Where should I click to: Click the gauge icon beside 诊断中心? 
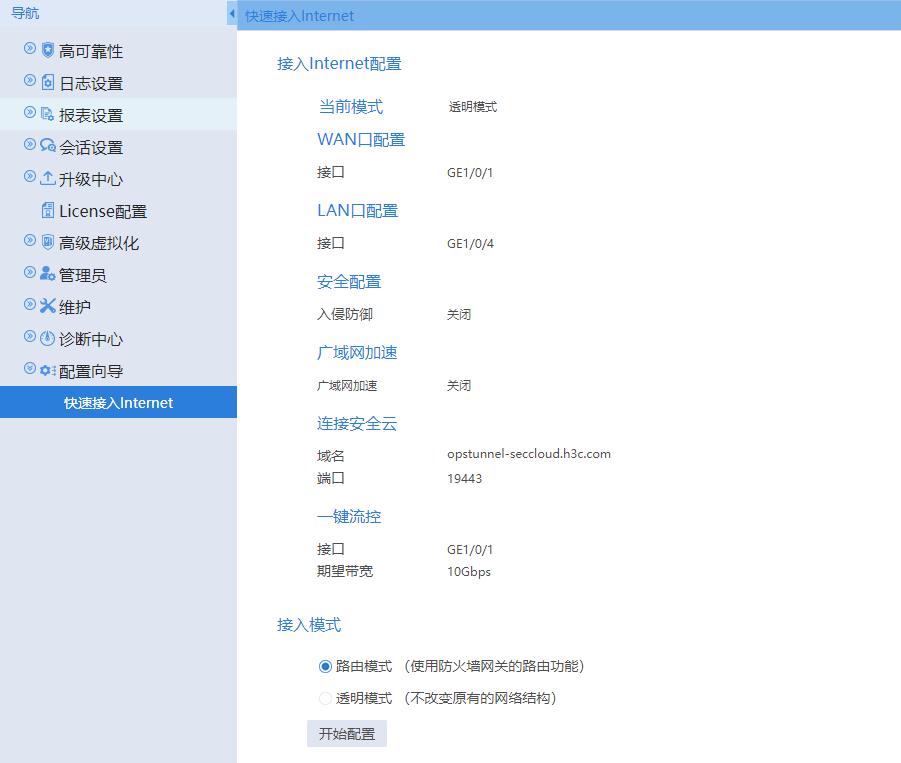click(x=48, y=338)
